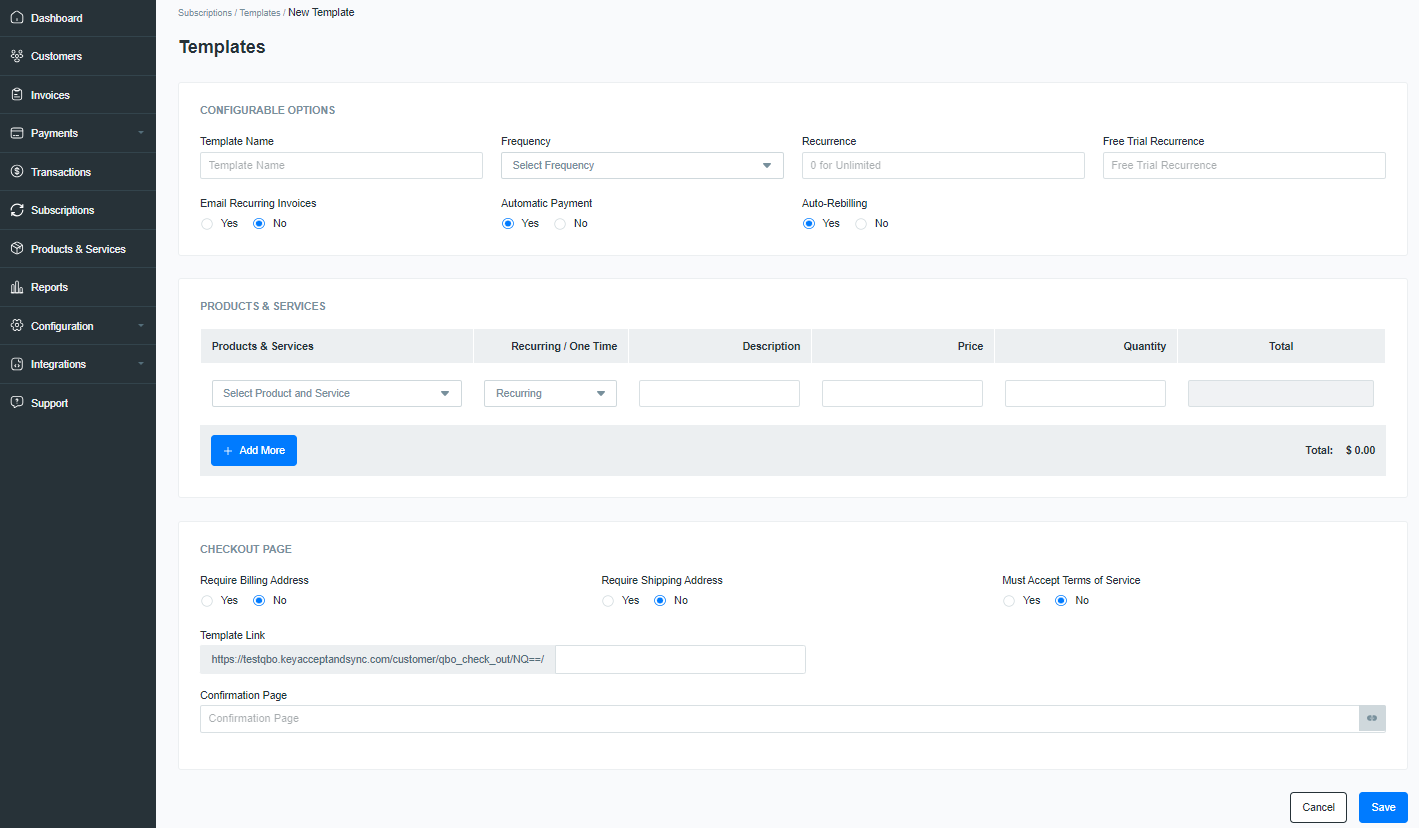Click the Configuration gear icon
1419x828 pixels.
[17, 326]
